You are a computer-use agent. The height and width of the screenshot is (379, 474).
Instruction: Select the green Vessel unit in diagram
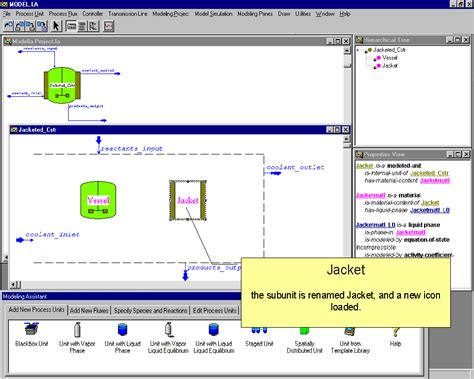(x=98, y=200)
